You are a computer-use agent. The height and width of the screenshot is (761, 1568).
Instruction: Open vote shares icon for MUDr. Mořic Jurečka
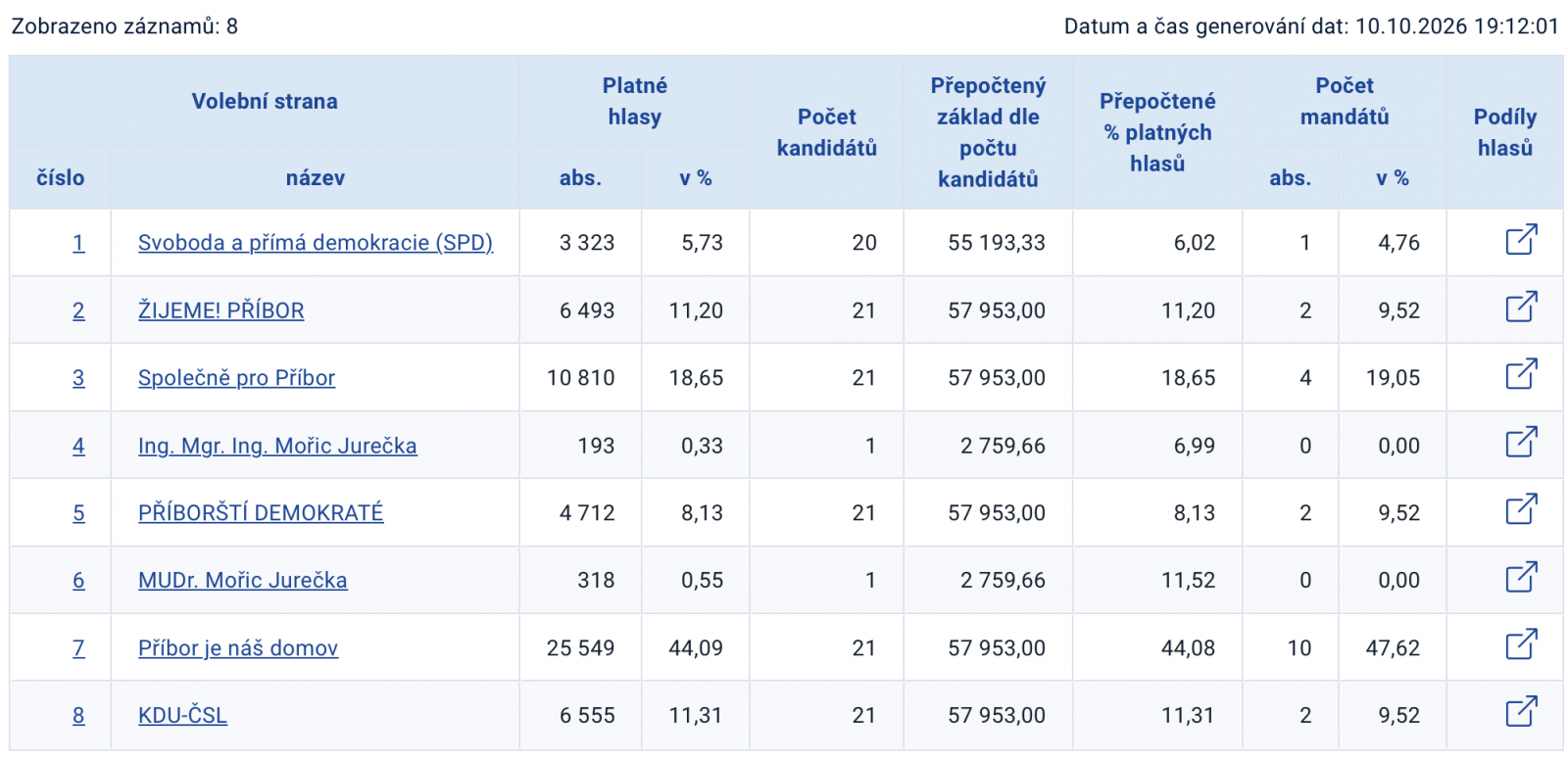tap(1521, 577)
